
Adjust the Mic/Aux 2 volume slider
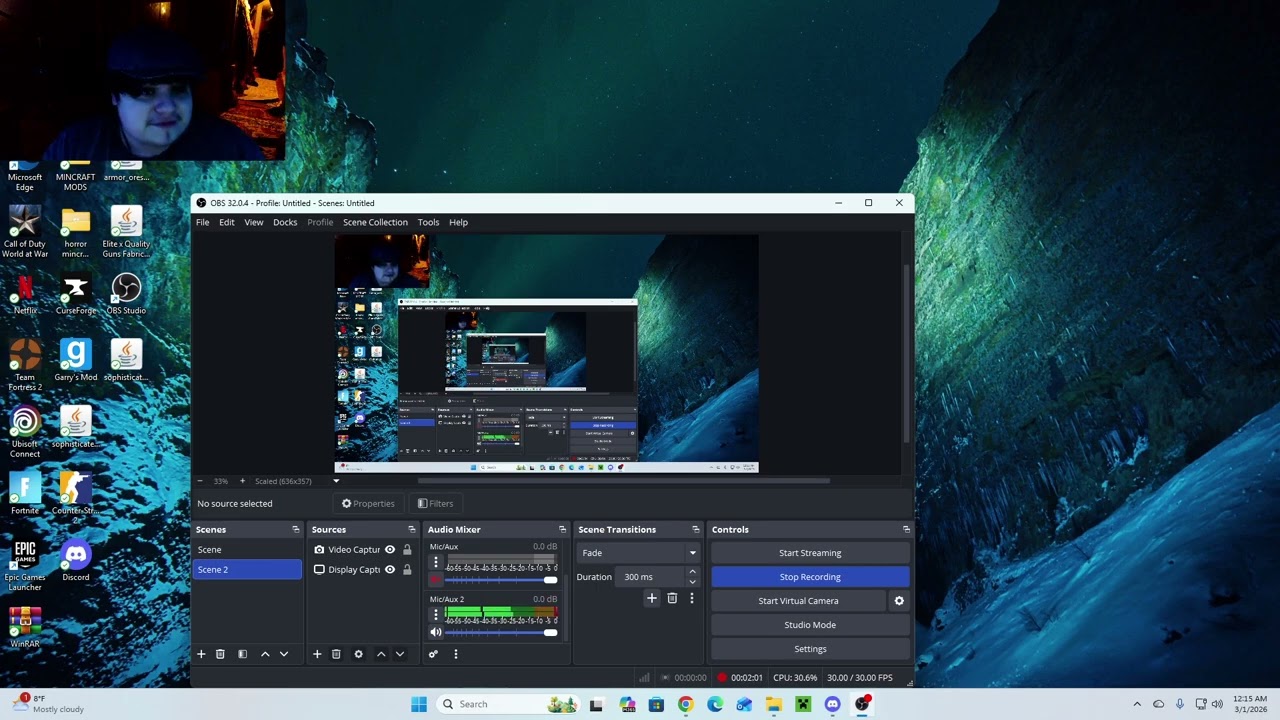pos(501,632)
